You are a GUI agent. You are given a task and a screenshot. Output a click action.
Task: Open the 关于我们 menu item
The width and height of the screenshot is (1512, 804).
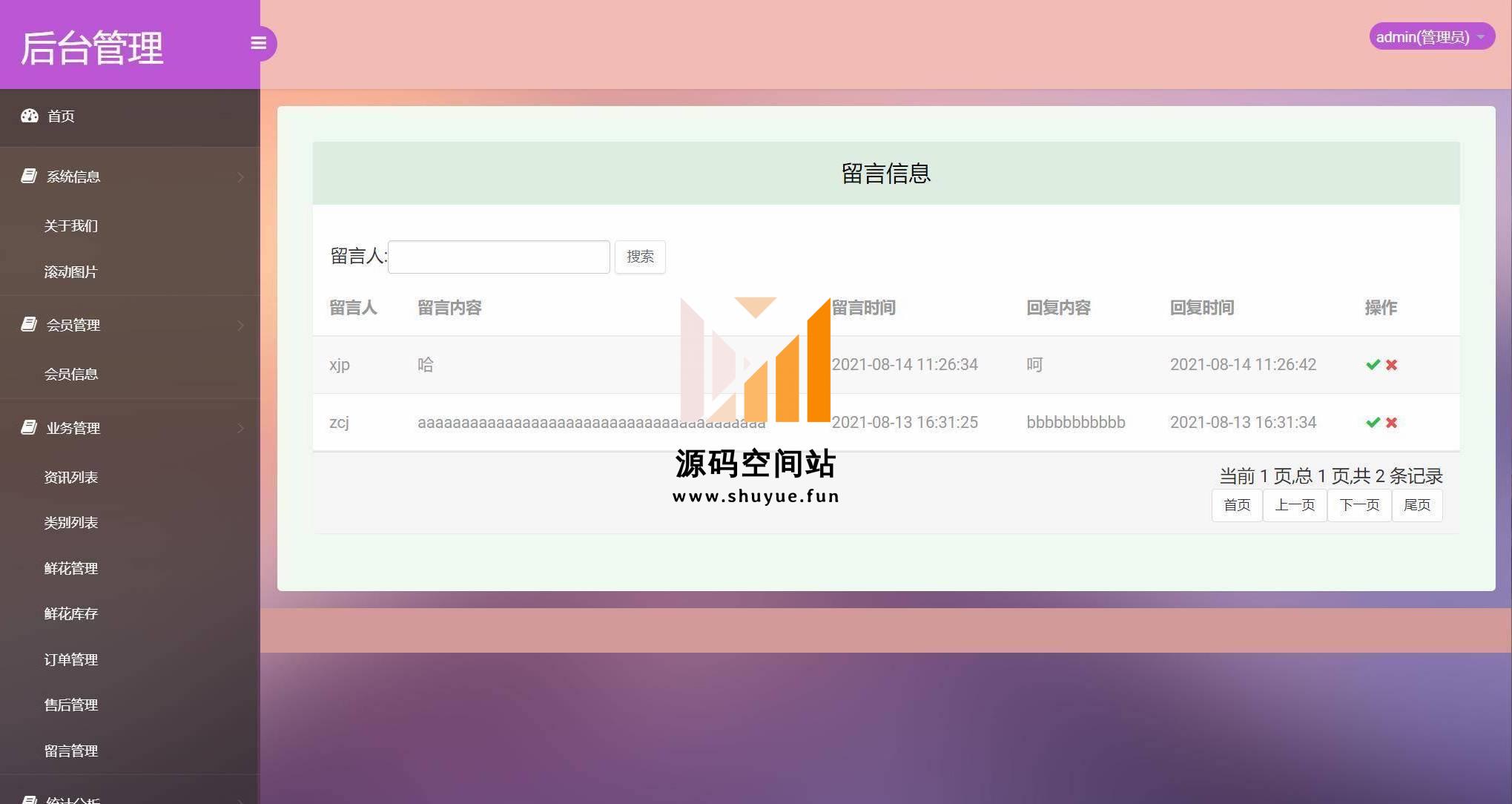coord(71,225)
